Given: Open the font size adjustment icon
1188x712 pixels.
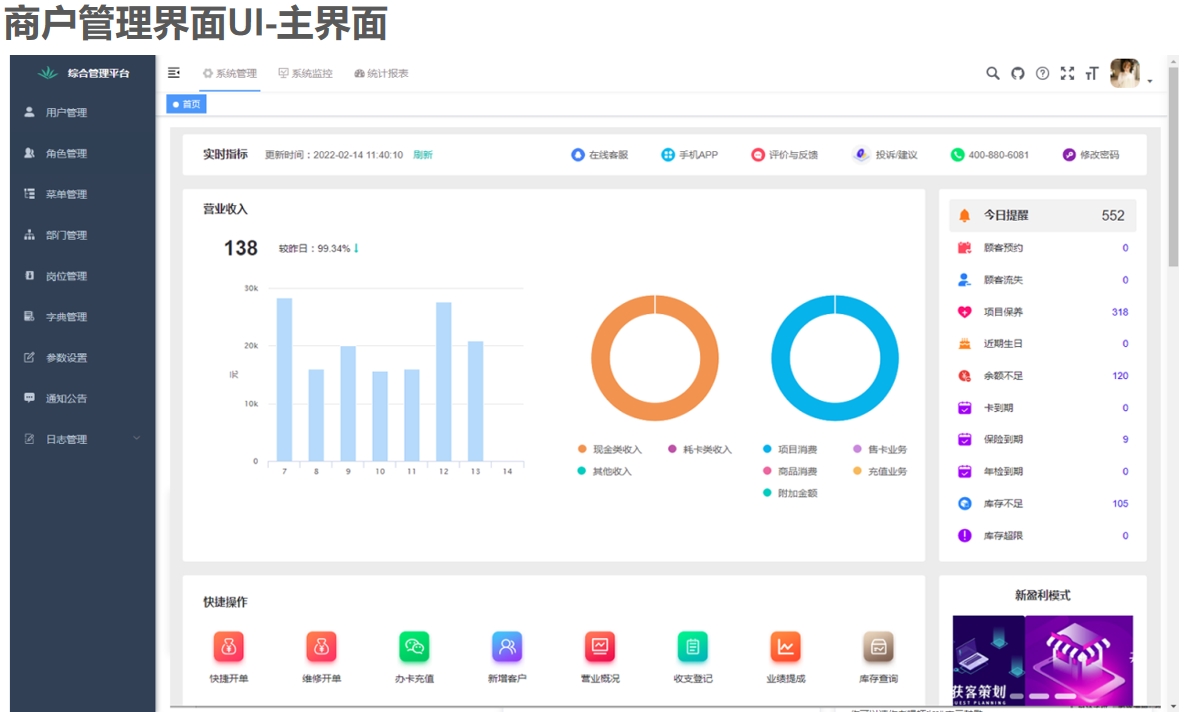Looking at the screenshot, I should 1091,73.
